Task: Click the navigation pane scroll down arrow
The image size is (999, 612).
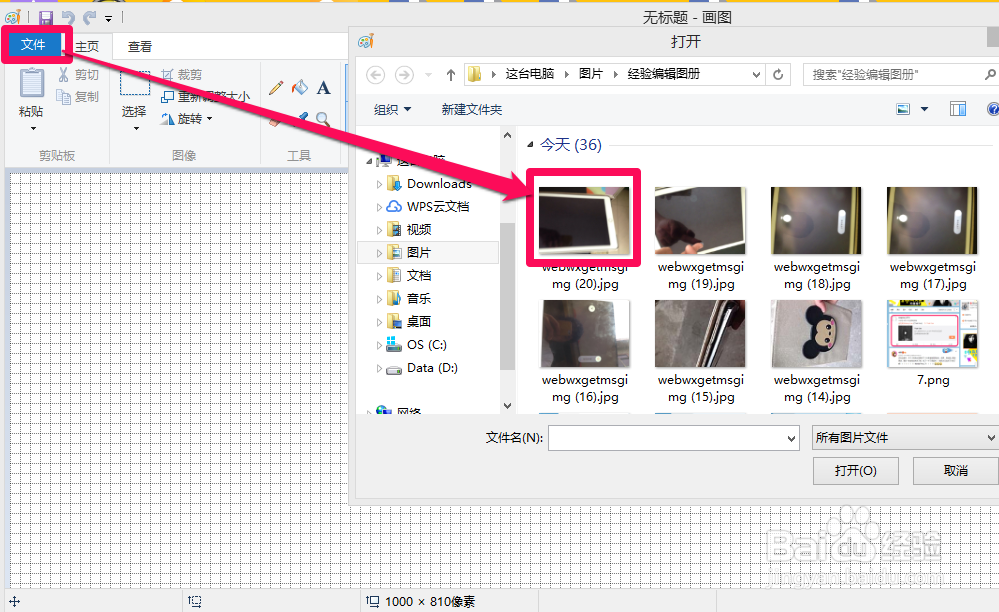Action: click(507, 405)
